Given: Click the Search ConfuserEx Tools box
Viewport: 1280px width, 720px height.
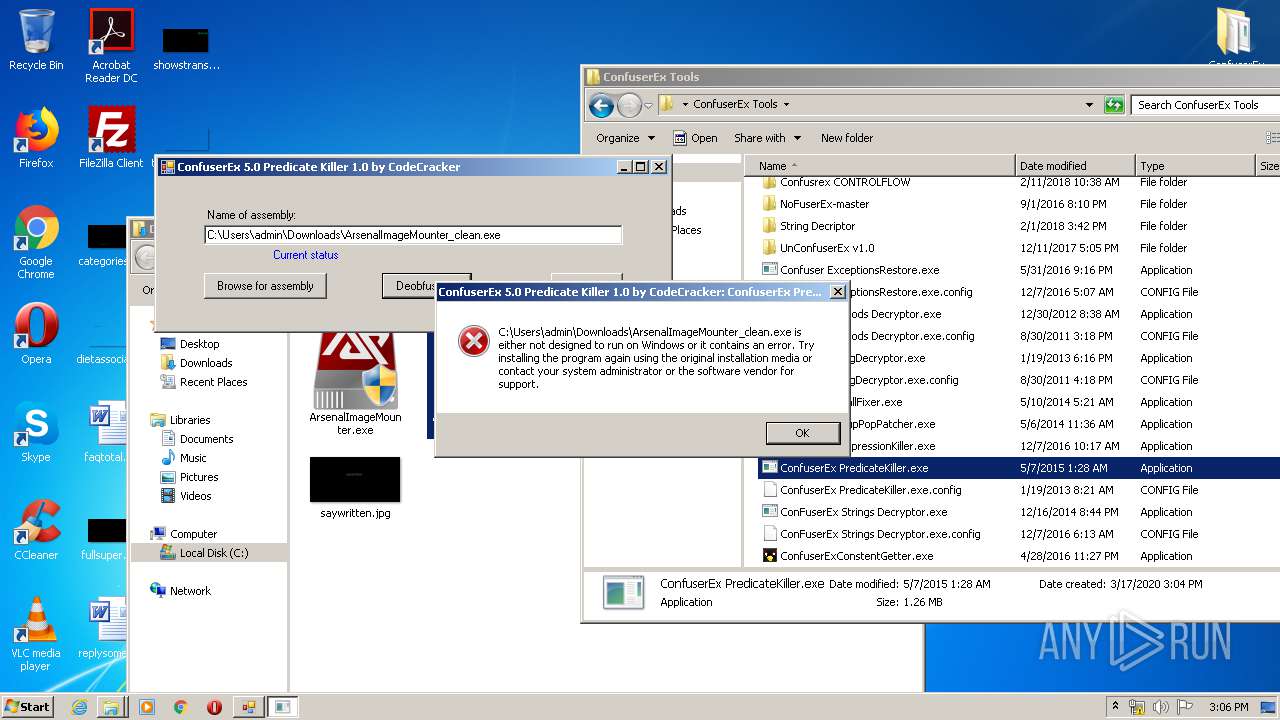Looking at the screenshot, I should (x=1206, y=105).
